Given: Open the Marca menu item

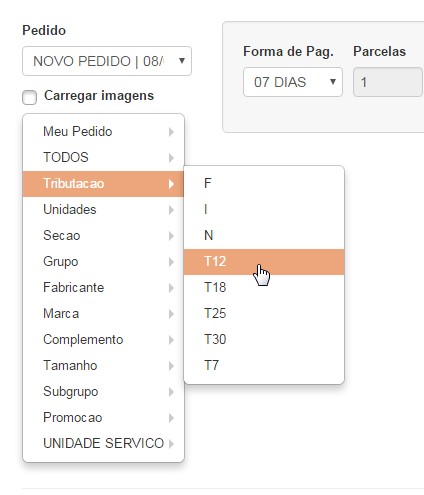Looking at the screenshot, I should pyautogui.click(x=103, y=314).
